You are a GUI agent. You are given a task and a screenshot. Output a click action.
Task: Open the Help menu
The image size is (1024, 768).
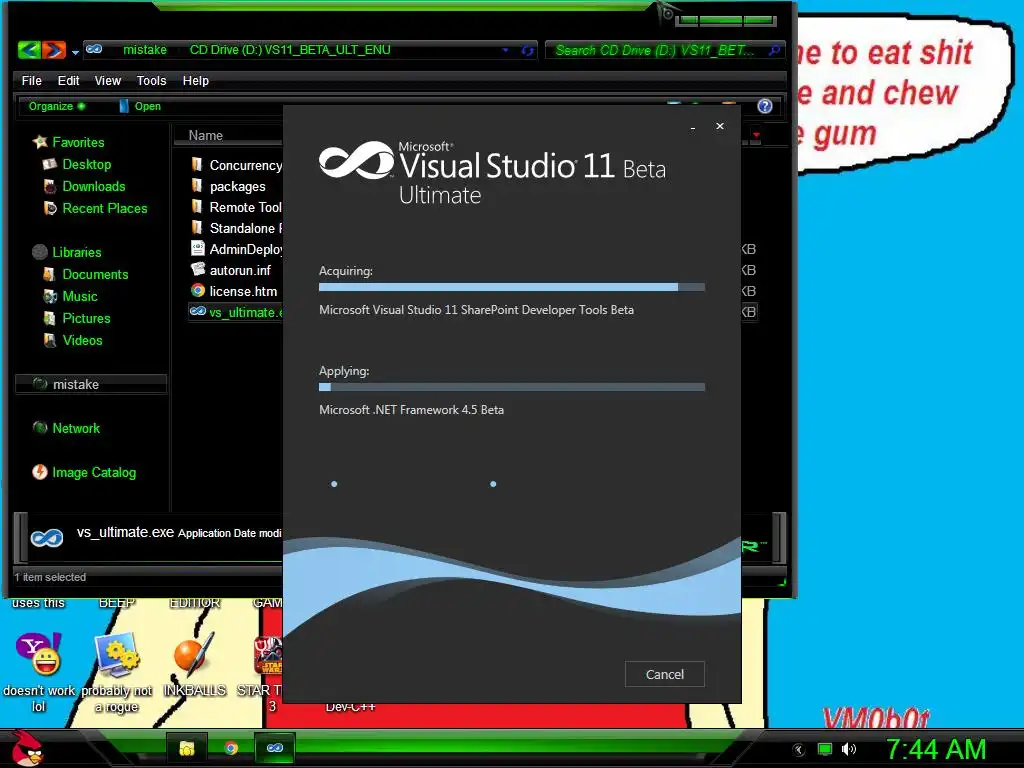click(195, 80)
